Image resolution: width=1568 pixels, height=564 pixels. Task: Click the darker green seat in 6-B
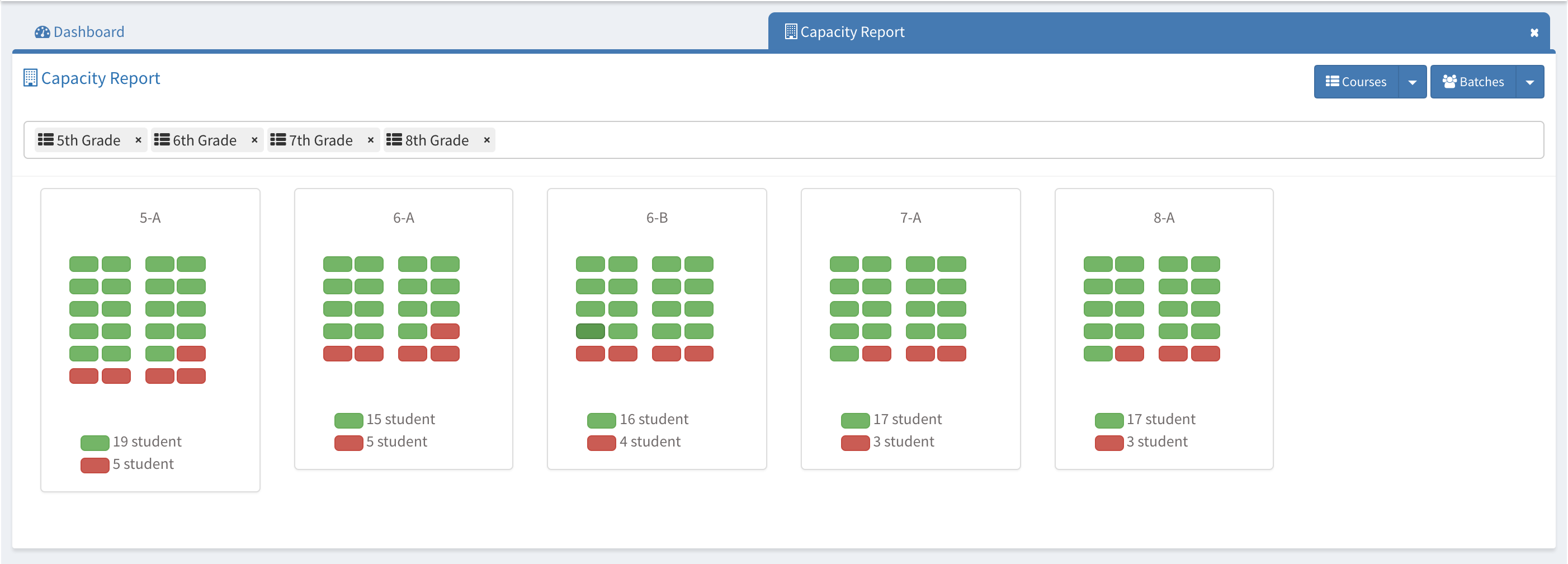tap(590, 331)
